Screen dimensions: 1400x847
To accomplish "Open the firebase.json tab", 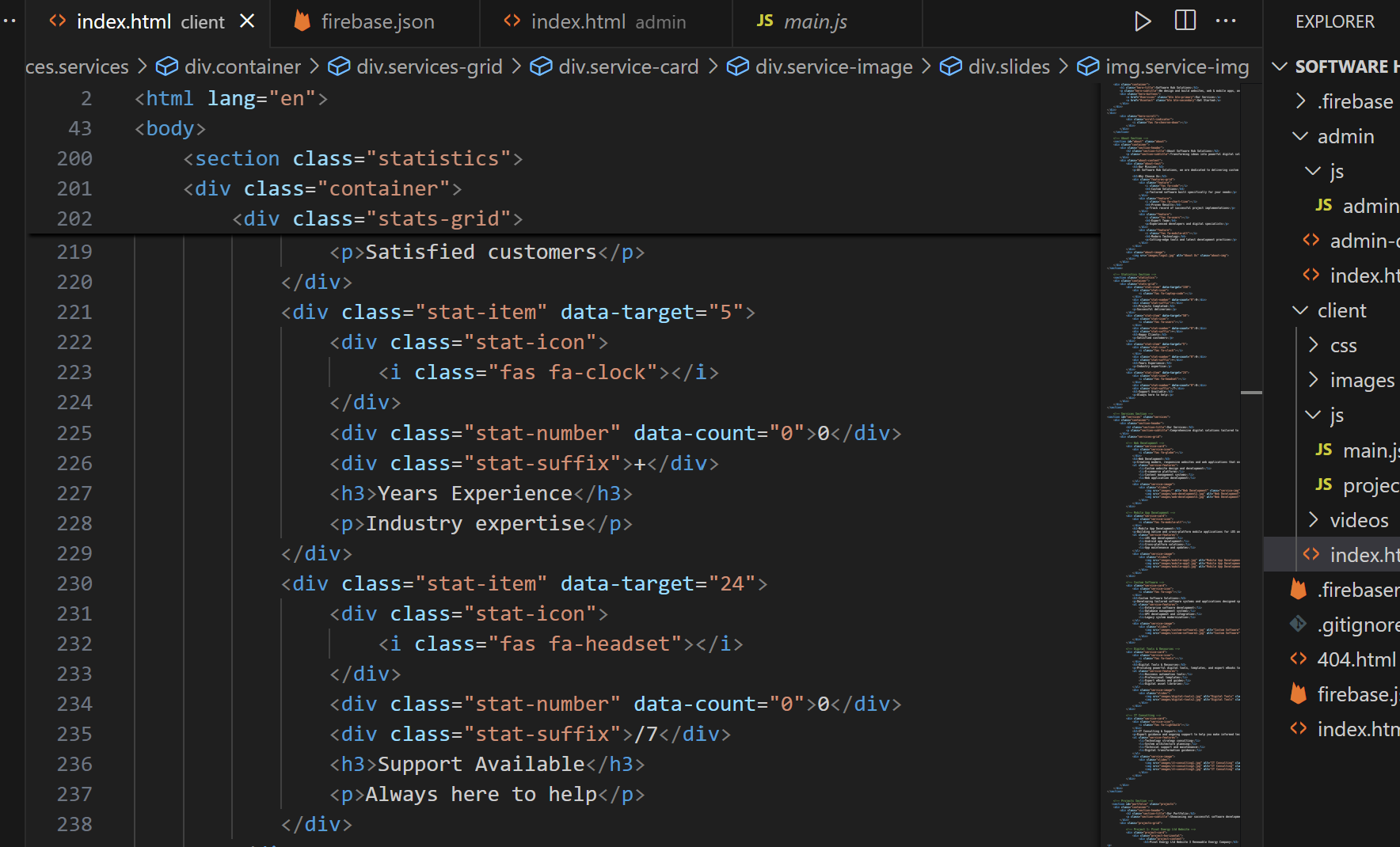I will pyautogui.click(x=377, y=22).
